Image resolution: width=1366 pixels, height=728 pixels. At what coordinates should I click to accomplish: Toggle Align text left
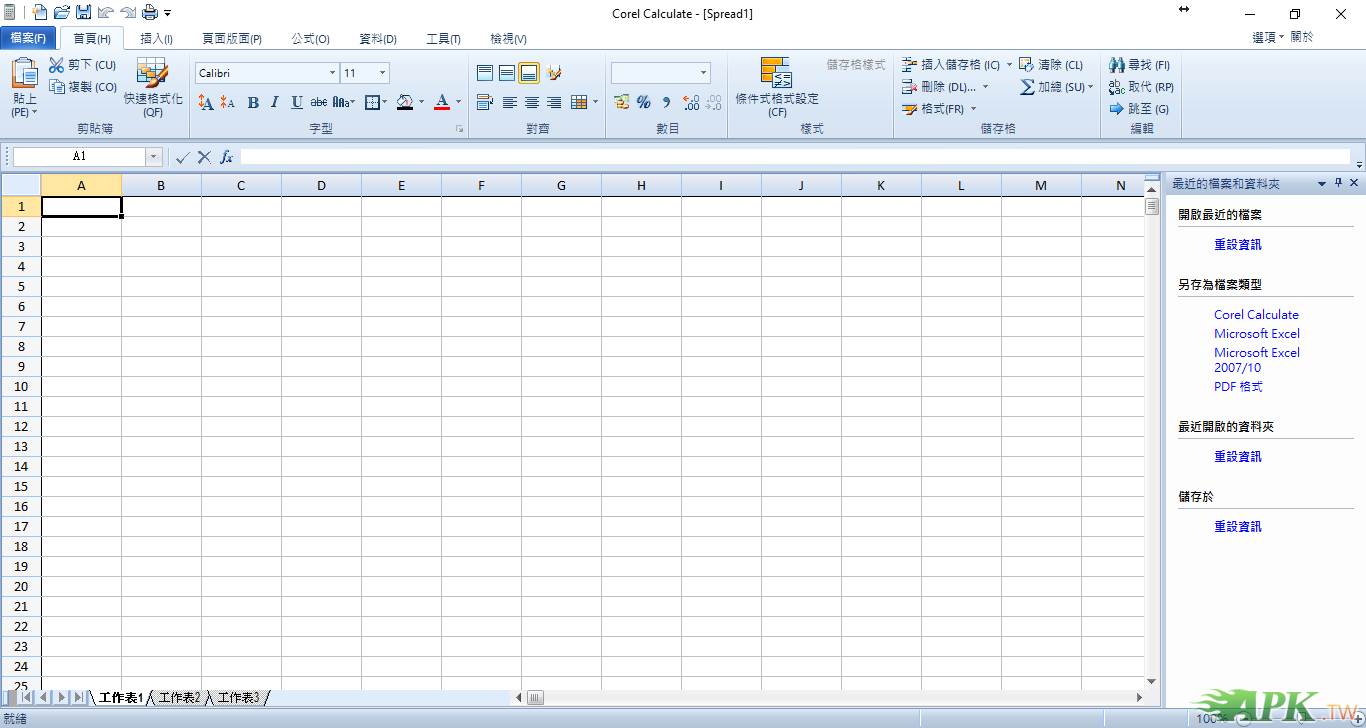tap(510, 102)
